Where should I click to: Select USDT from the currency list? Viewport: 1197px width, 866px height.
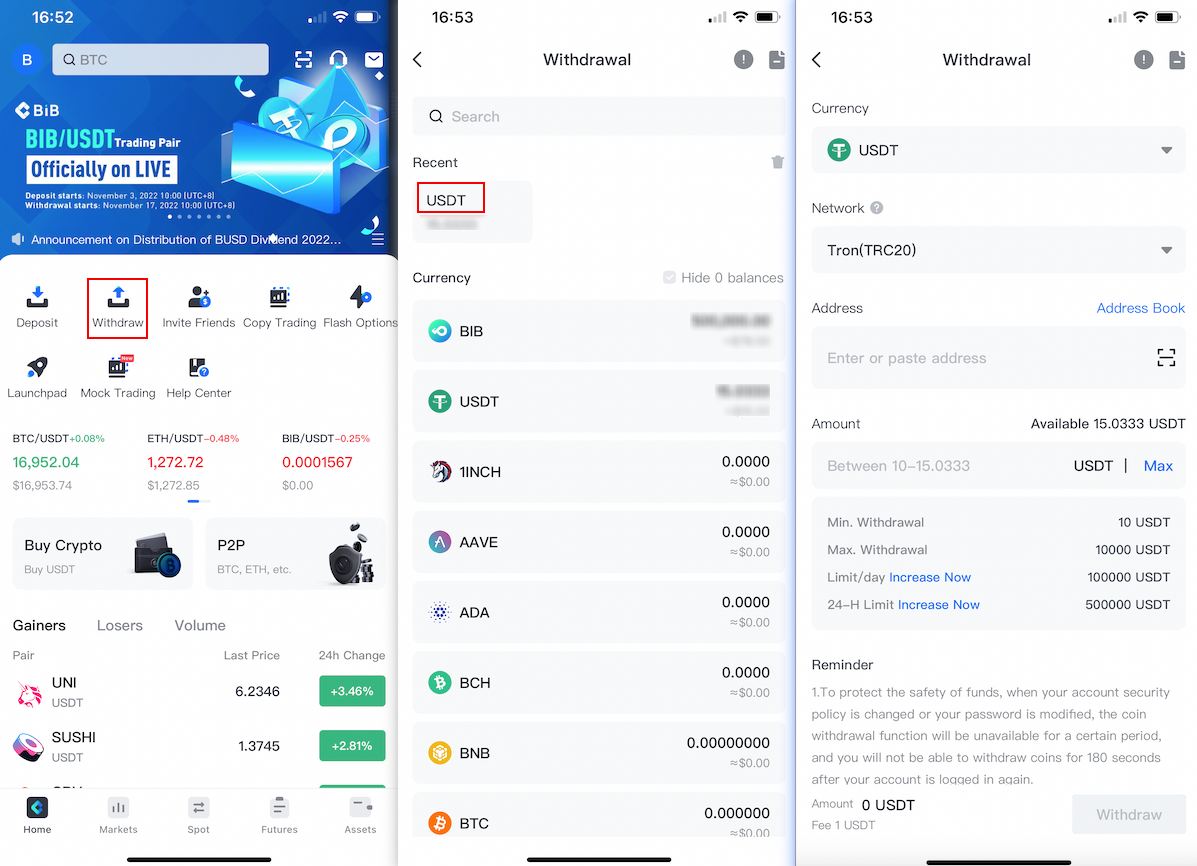tap(598, 402)
